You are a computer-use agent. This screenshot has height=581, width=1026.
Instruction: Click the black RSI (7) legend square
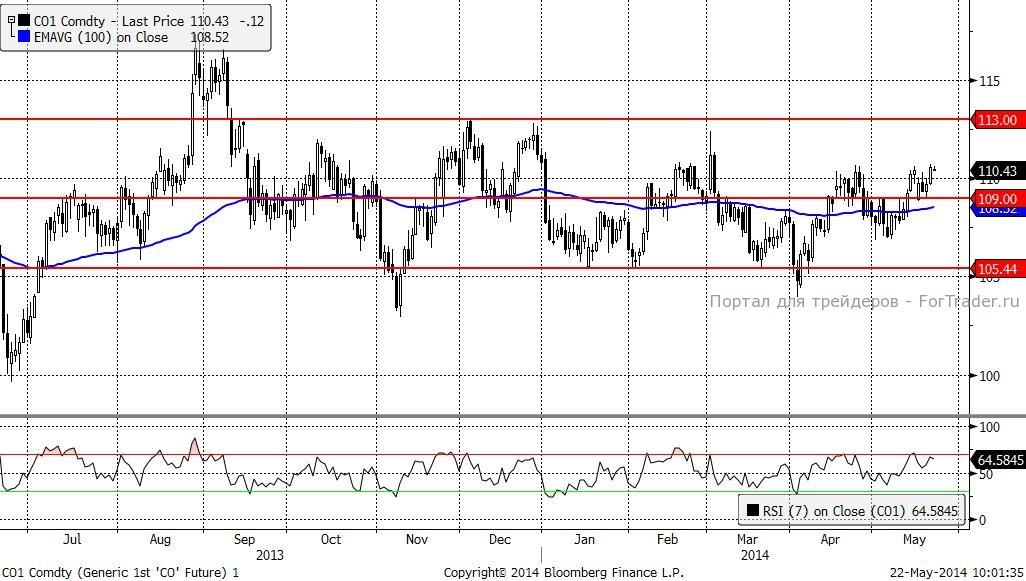pos(752,511)
